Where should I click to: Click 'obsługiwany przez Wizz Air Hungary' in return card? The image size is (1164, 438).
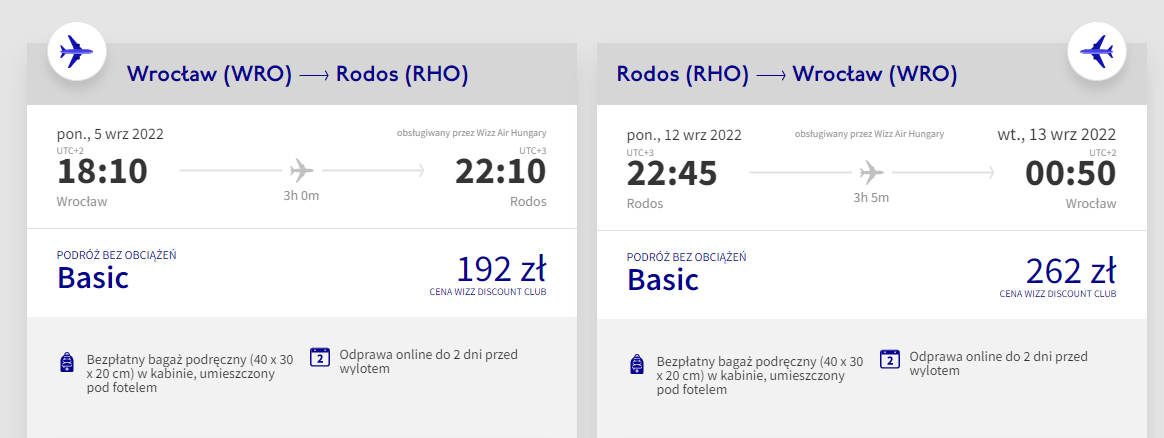click(x=869, y=134)
